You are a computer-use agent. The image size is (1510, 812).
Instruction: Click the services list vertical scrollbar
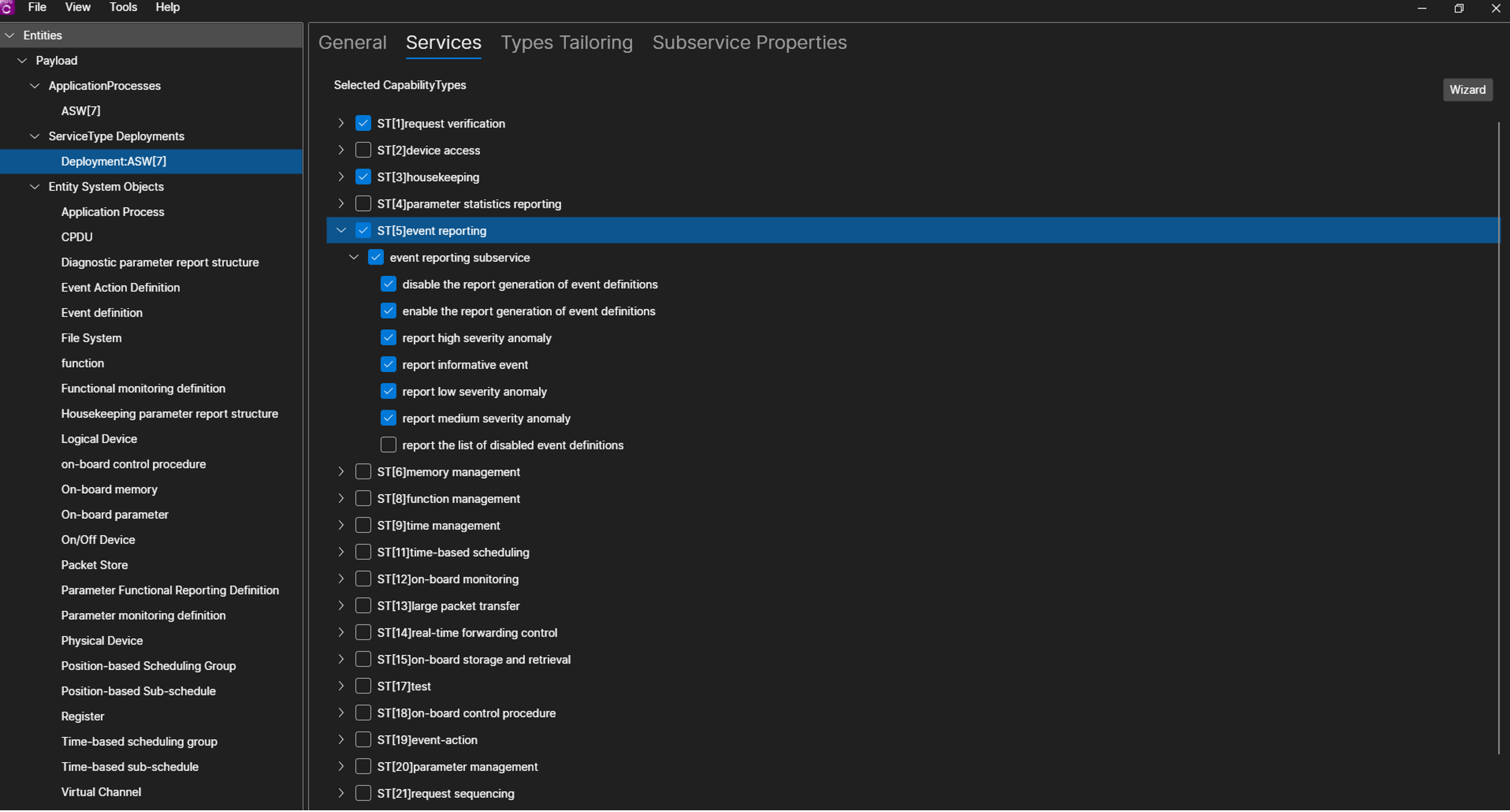[x=1499, y=438]
